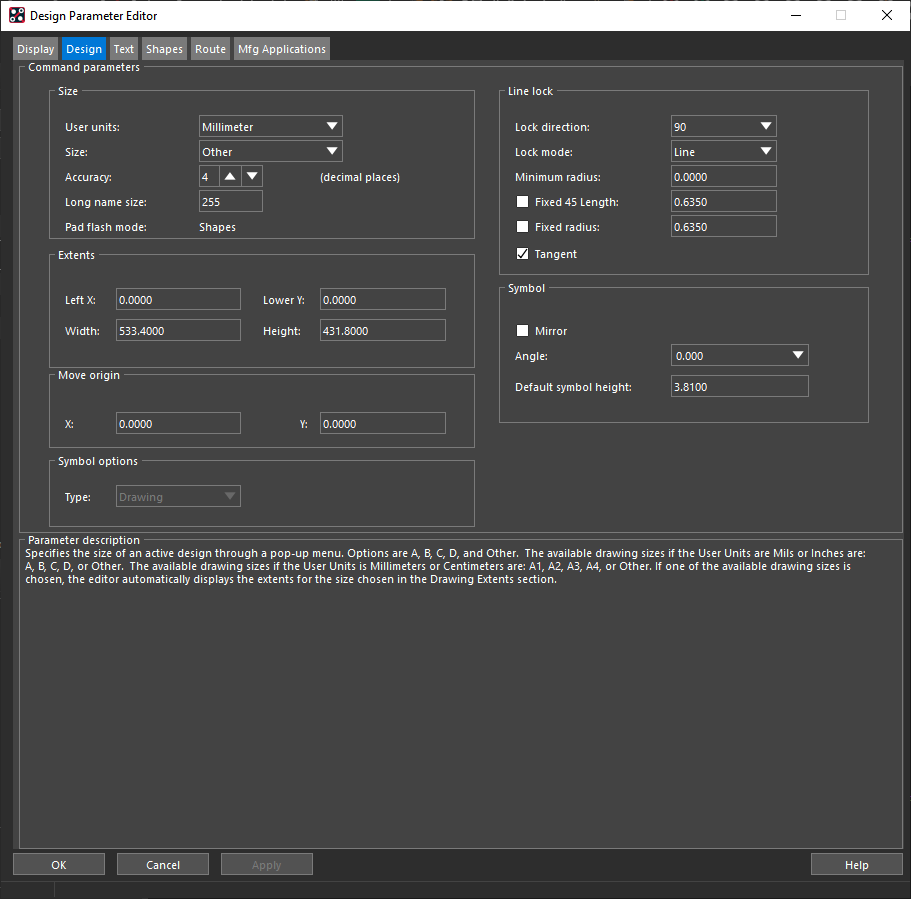Close the Design Parameter Editor window
The width and height of the screenshot is (911, 899).
[x=887, y=15]
